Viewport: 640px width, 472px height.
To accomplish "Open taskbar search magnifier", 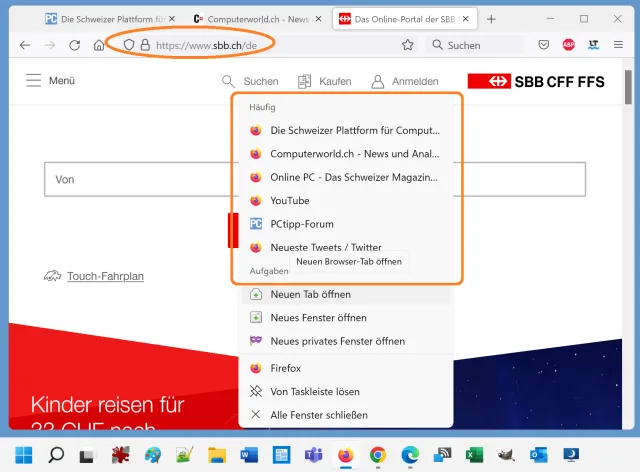I will [x=56, y=455].
